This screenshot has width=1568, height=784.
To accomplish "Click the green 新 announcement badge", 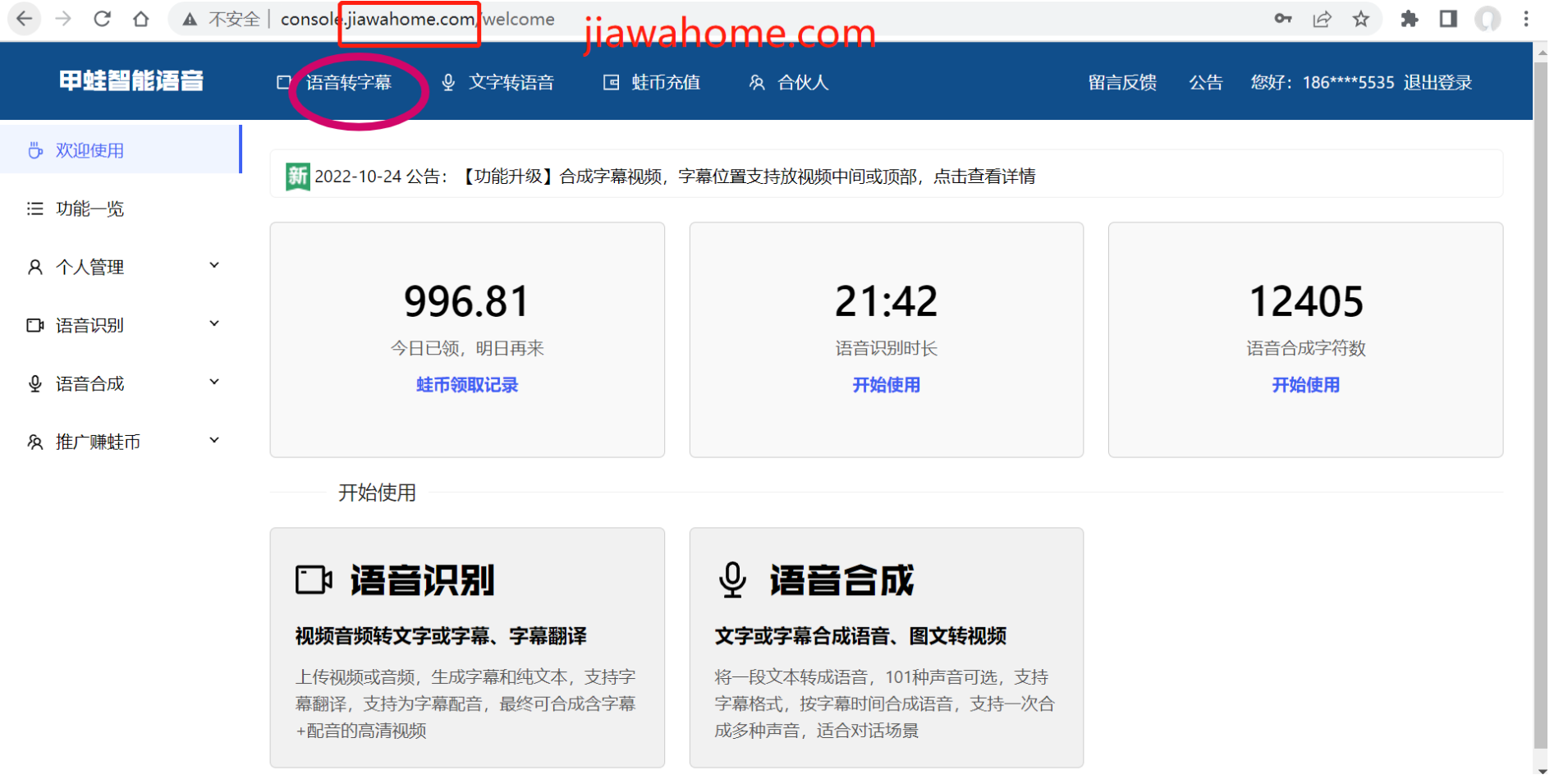I will coord(297,176).
